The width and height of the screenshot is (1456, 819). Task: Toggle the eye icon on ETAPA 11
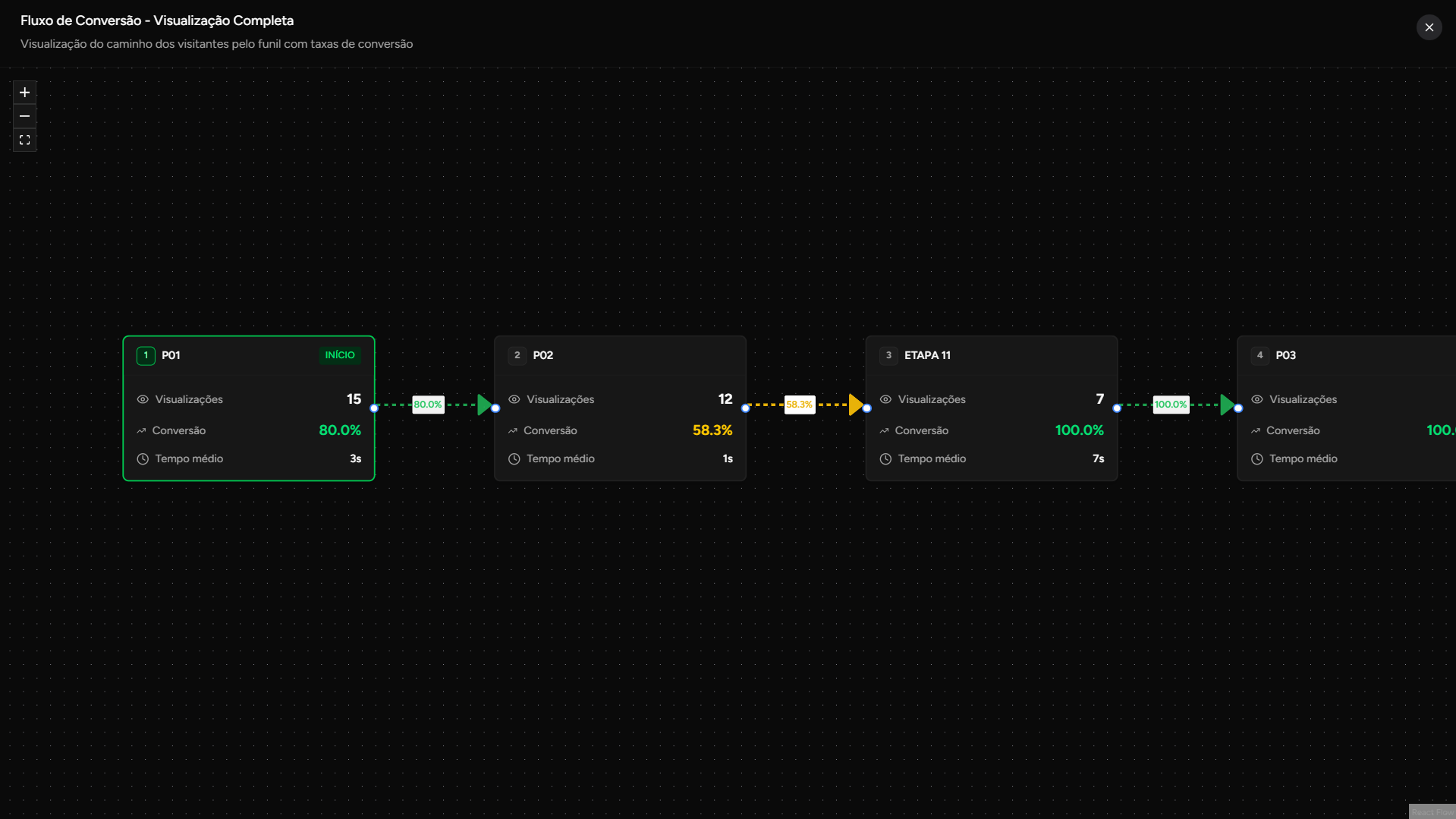coord(885,399)
